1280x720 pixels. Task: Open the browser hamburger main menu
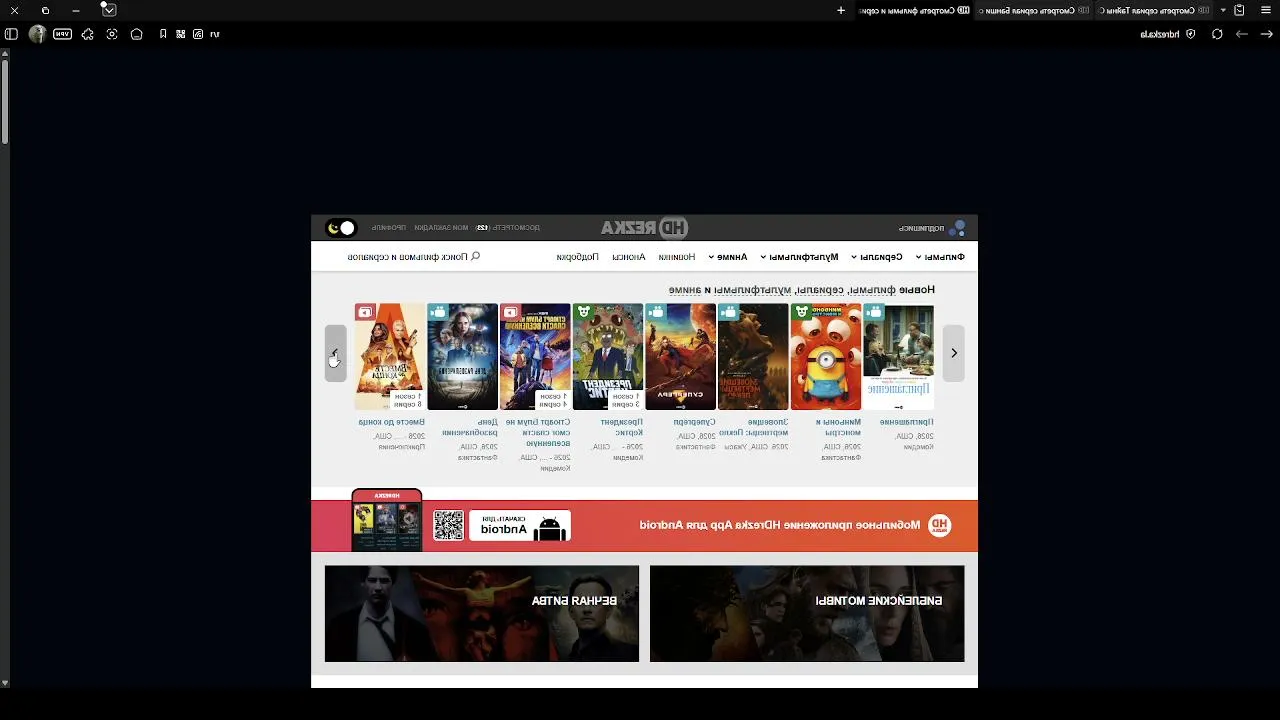coord(1265,10)
